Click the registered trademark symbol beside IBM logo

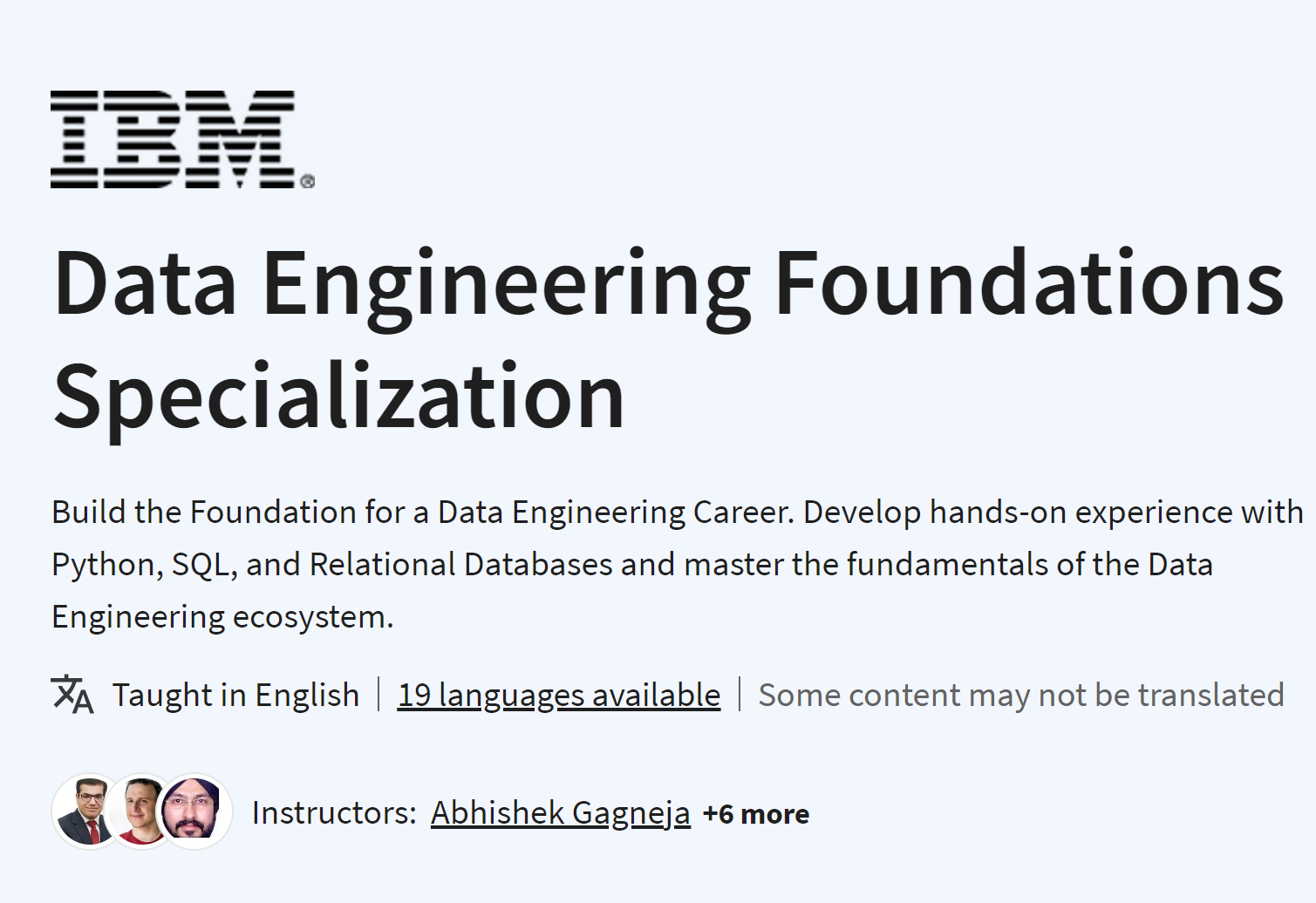pyautogui.click(x=308, y=181)
